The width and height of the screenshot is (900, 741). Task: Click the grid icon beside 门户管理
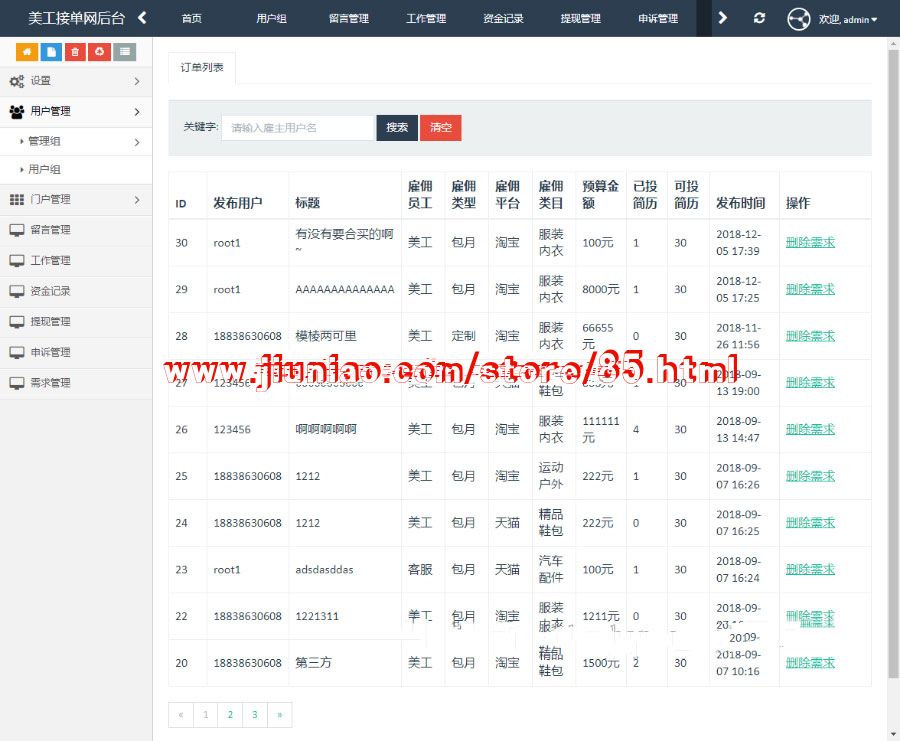pyautogui.click(x=17, y=199)
